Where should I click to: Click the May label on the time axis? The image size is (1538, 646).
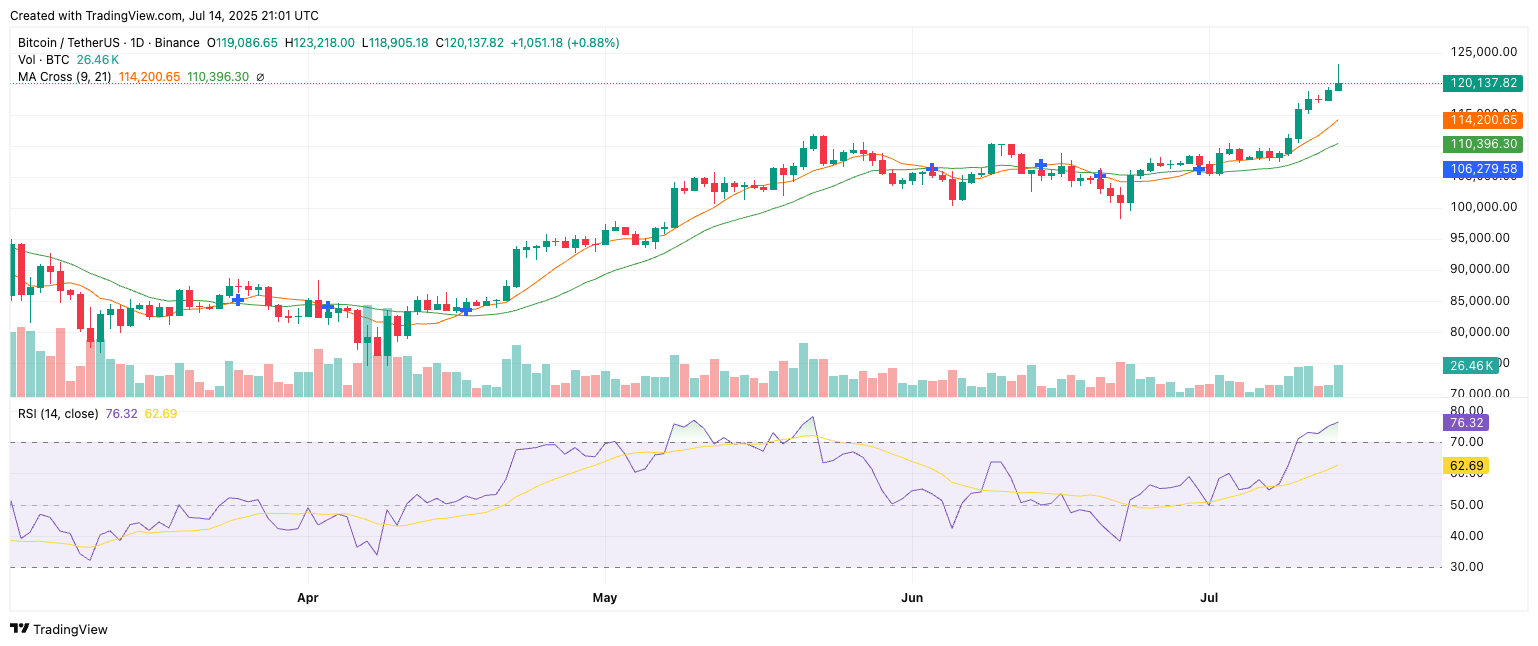604,599
